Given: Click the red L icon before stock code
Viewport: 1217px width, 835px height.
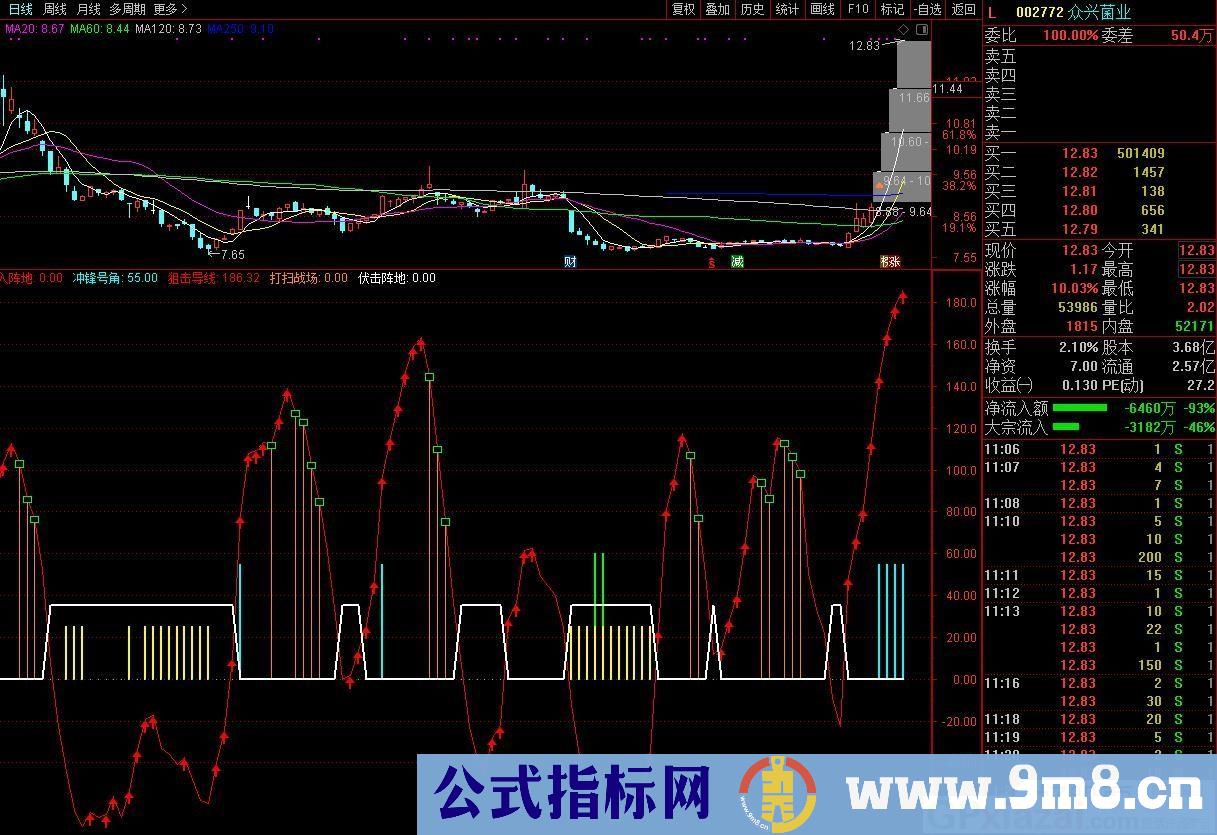Looking at the screenshot, I should tap(991, 12).
